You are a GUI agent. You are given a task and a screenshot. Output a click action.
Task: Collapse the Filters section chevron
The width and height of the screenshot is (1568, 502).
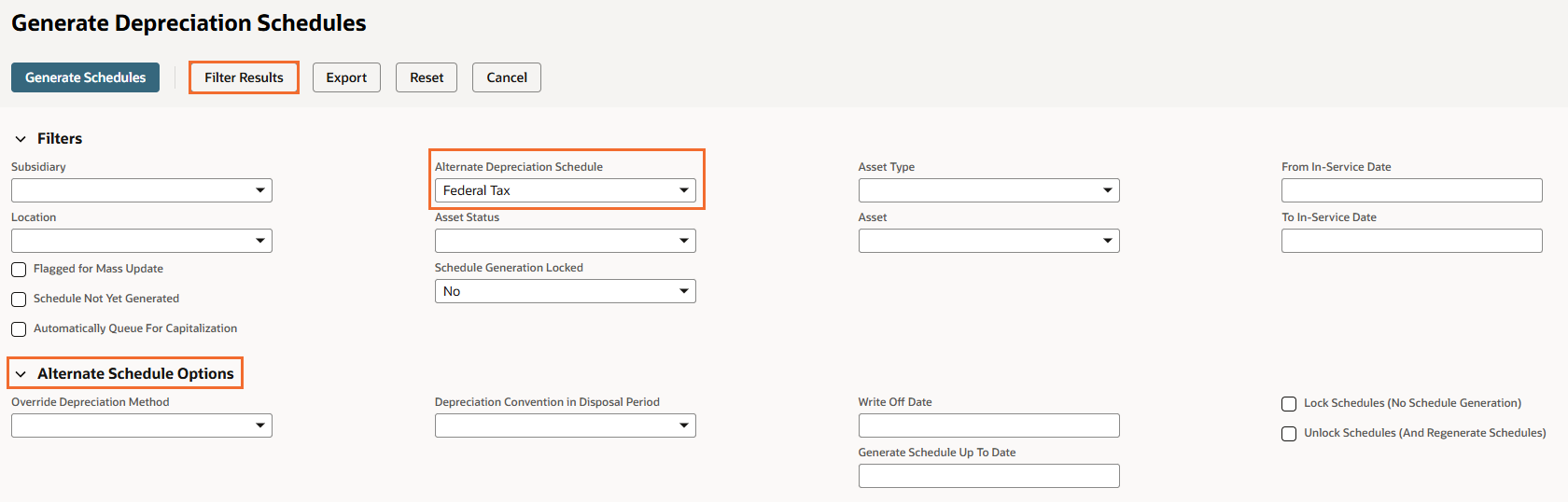(x=21, y=139)
